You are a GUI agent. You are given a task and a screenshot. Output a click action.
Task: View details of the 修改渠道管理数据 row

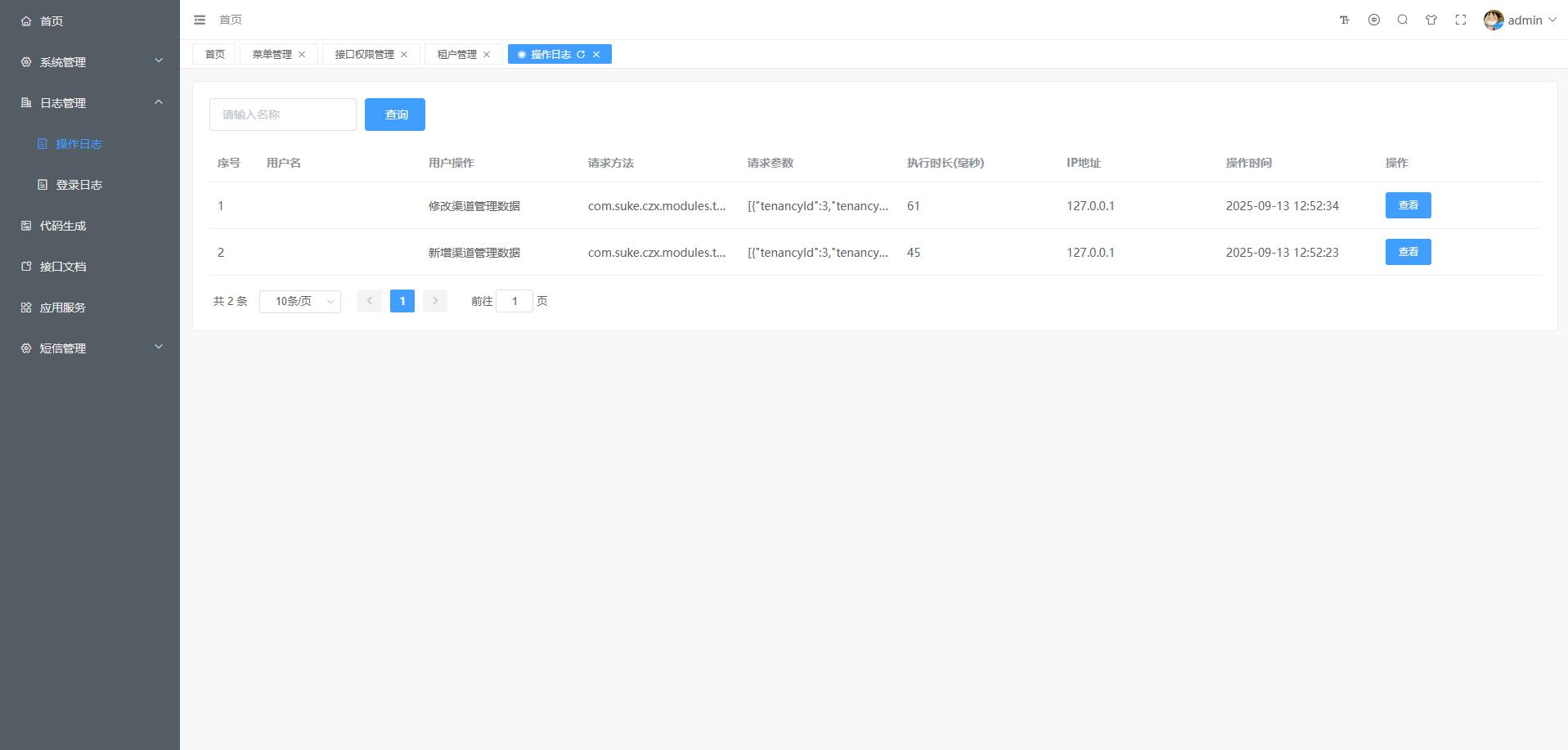pos(1408,205)
